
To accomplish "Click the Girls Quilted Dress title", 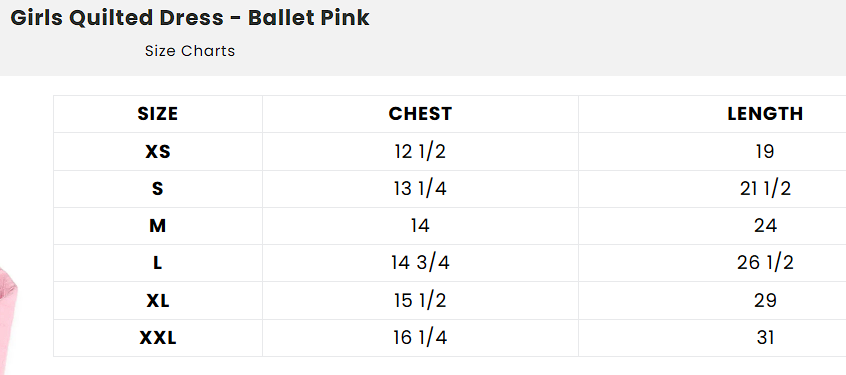I will [x=190, y=18].
